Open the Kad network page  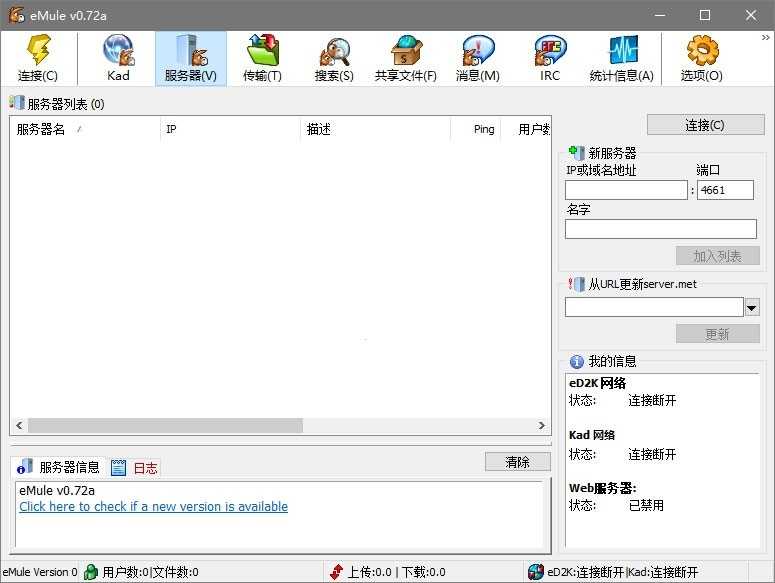(x=119, y=58)
